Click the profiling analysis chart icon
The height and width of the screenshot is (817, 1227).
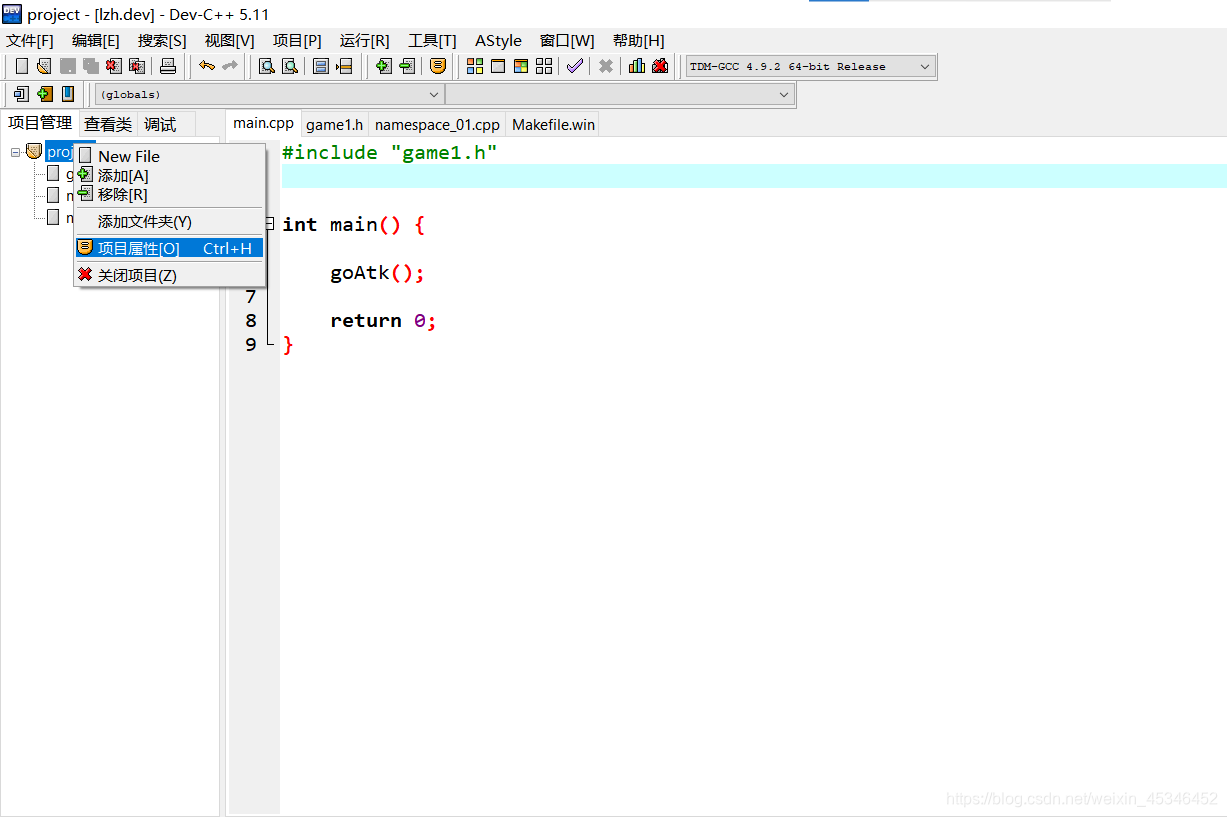(637, 65)
